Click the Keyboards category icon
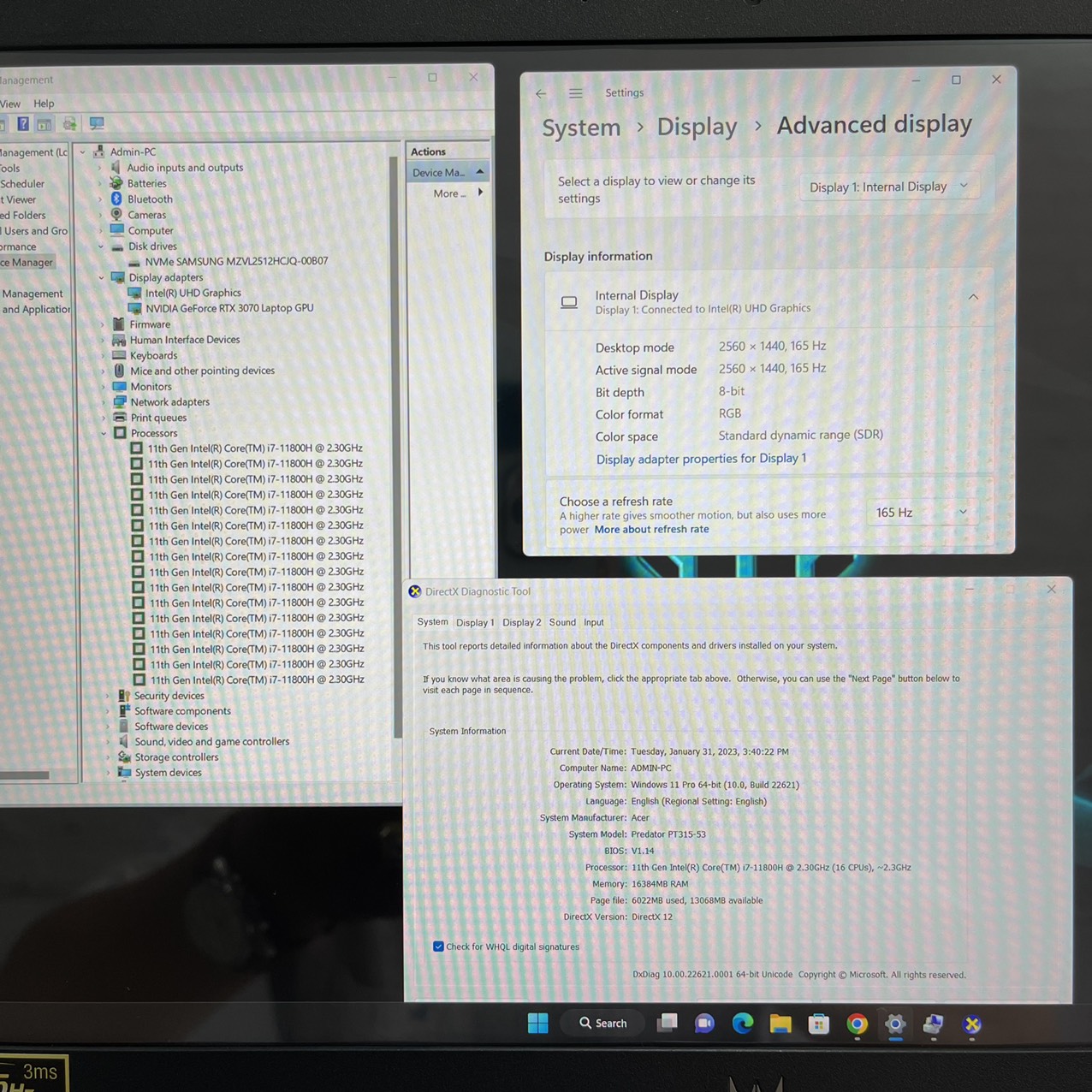Image resolution: width=1092 pixels, height=1092 pixels. (x=119, y=355)
